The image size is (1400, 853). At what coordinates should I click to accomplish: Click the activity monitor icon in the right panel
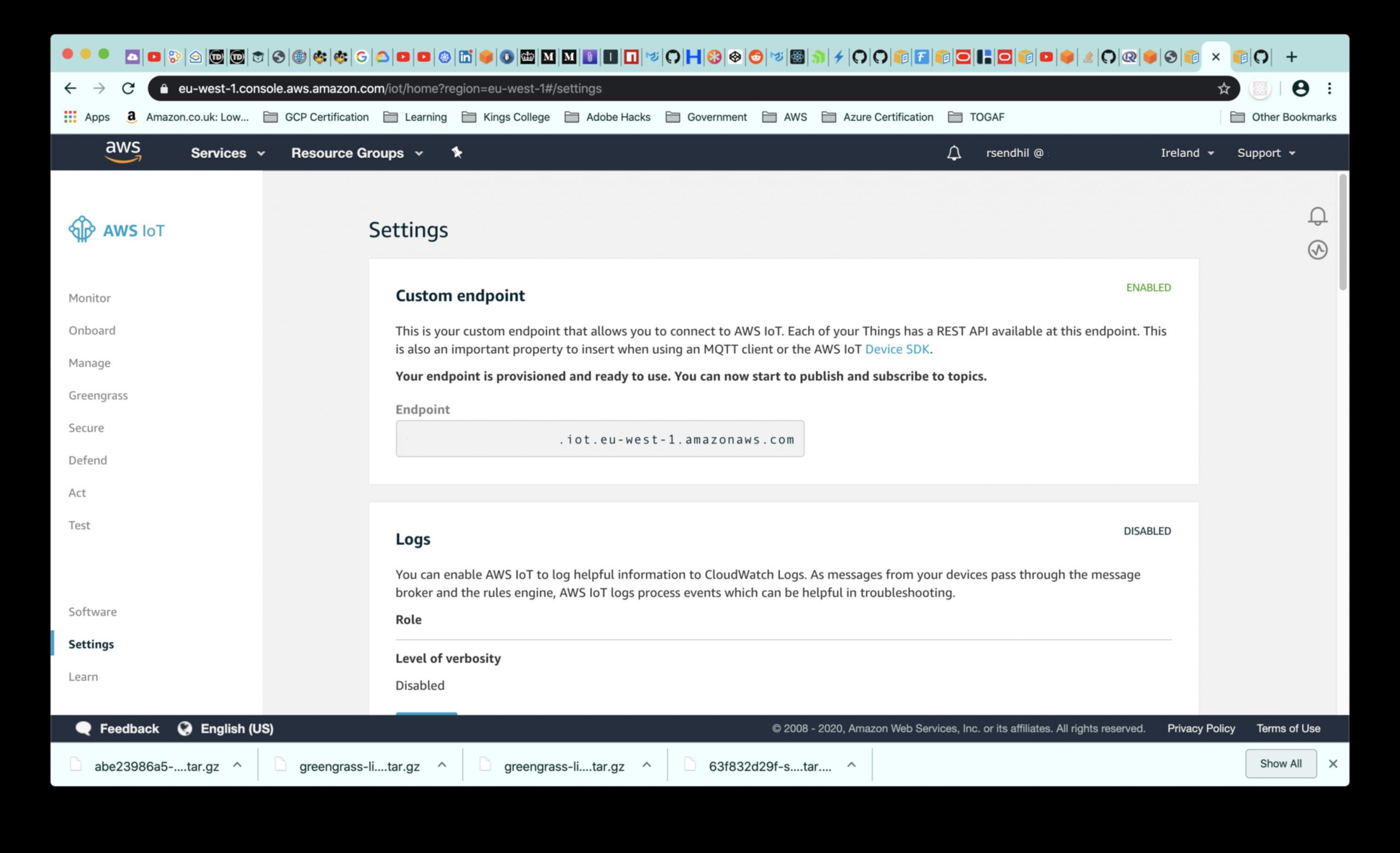[x=1317, y=250]
